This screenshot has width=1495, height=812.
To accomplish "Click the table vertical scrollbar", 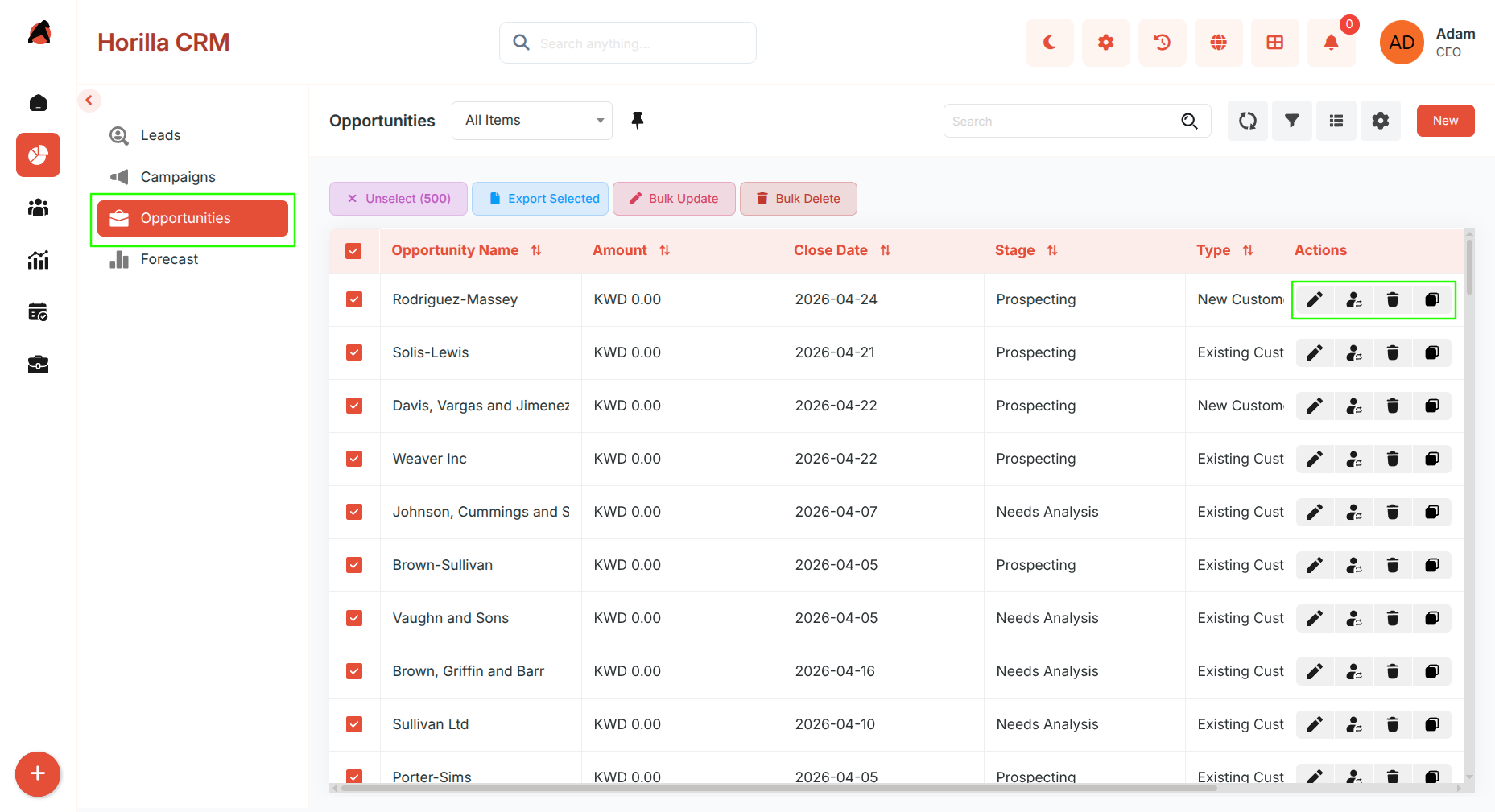I will point(1469,266).
